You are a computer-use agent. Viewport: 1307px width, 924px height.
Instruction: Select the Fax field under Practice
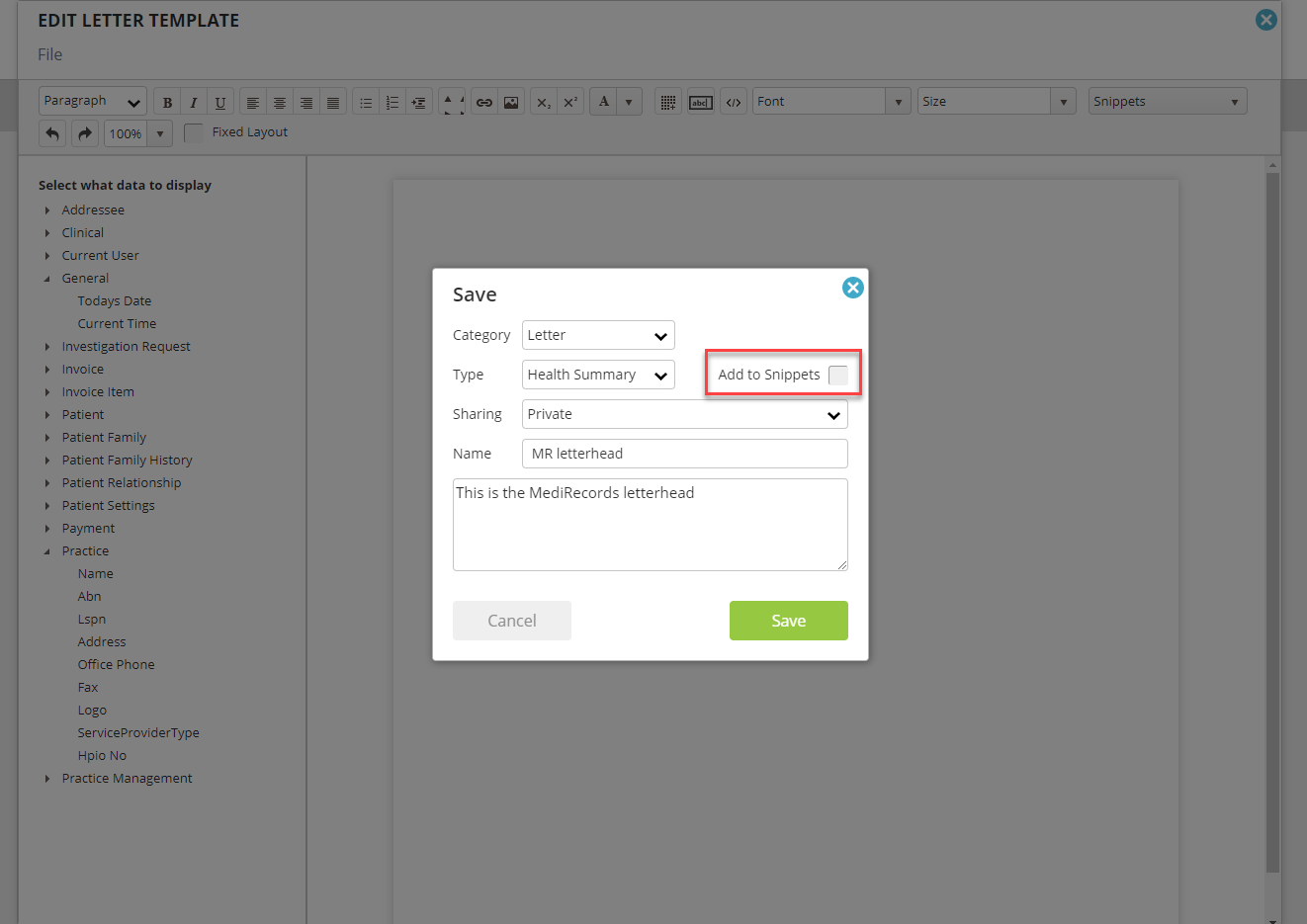pos(88,688)
